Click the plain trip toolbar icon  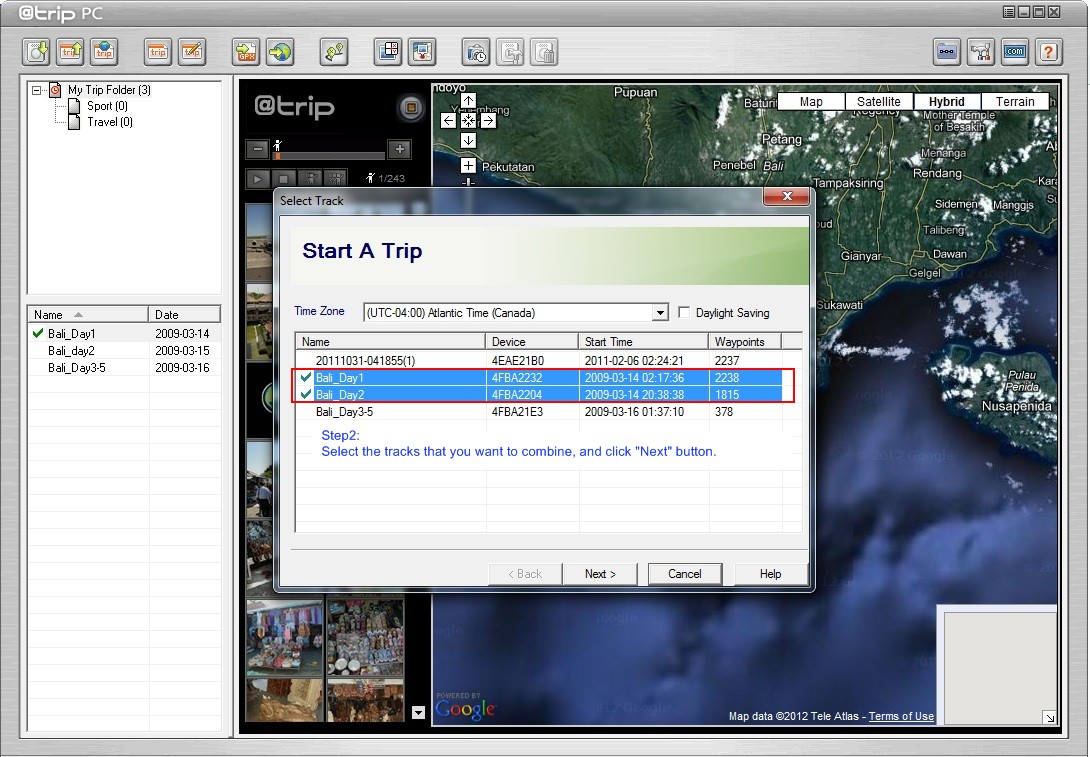pyautogui.click(x=158, y=52)
